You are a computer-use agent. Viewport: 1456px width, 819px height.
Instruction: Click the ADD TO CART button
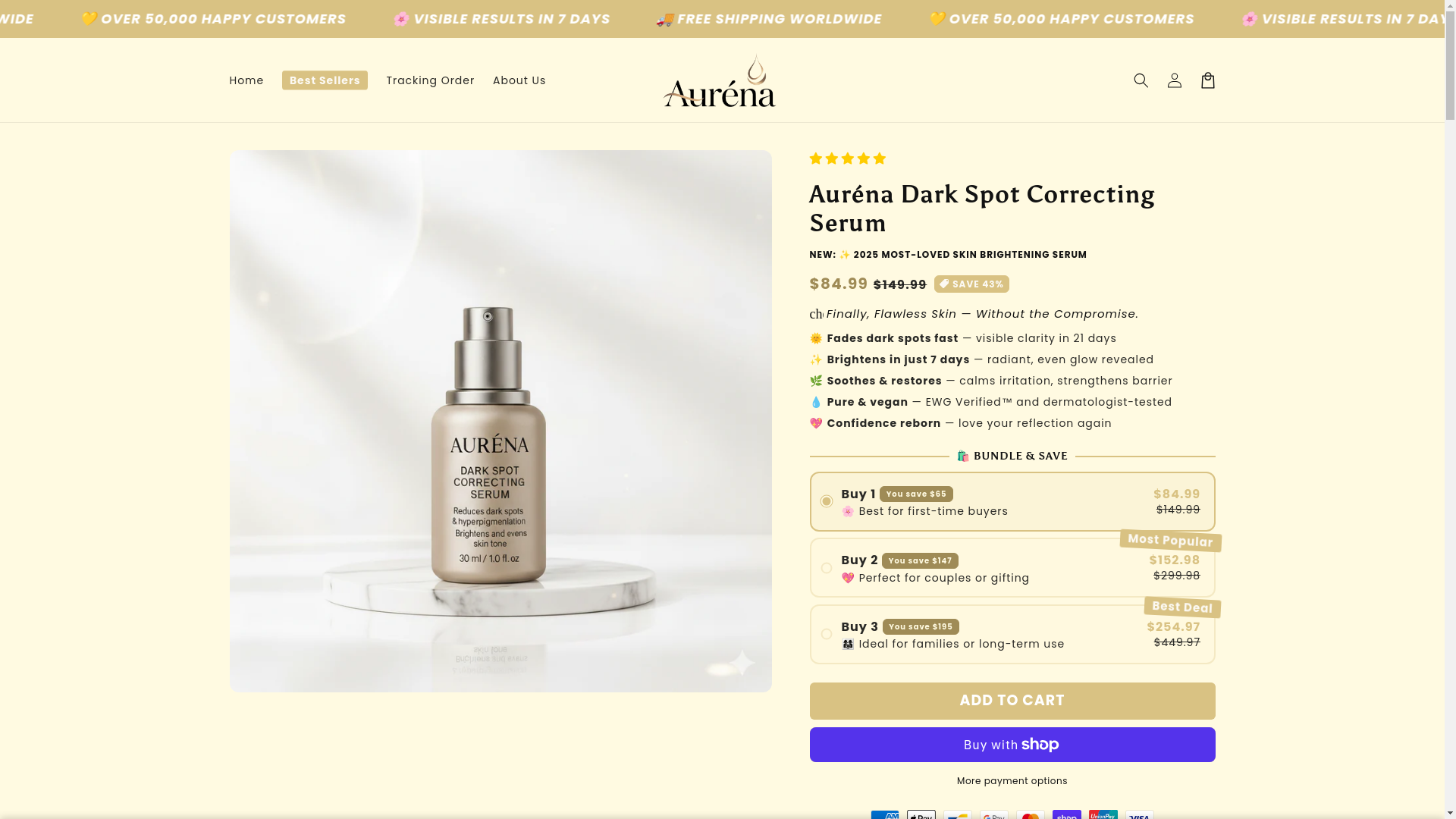[1012, 701]
